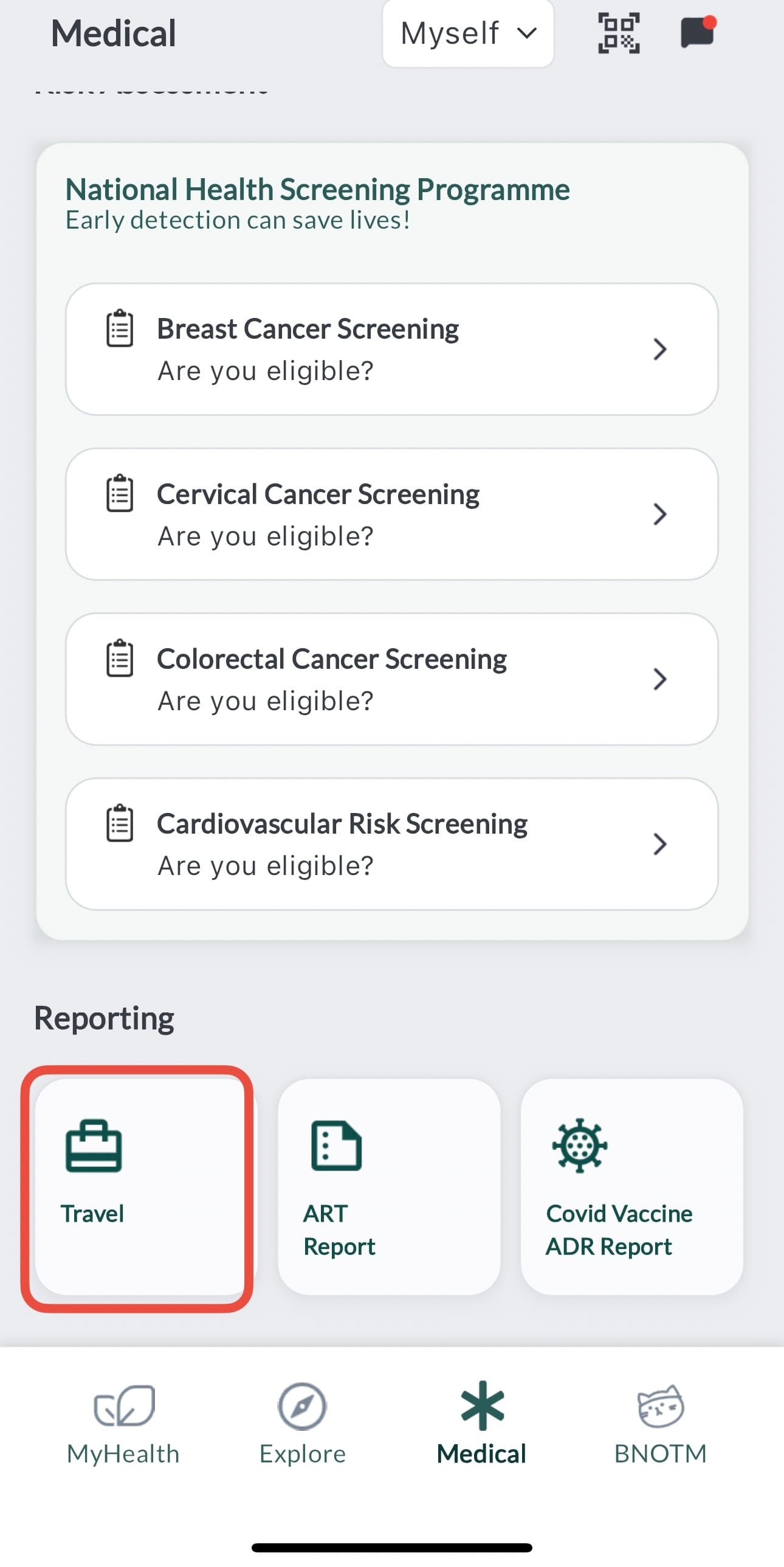Tap the MyHealth leaf icon
The image size is (784, 1567).
tap(124, 1405)
